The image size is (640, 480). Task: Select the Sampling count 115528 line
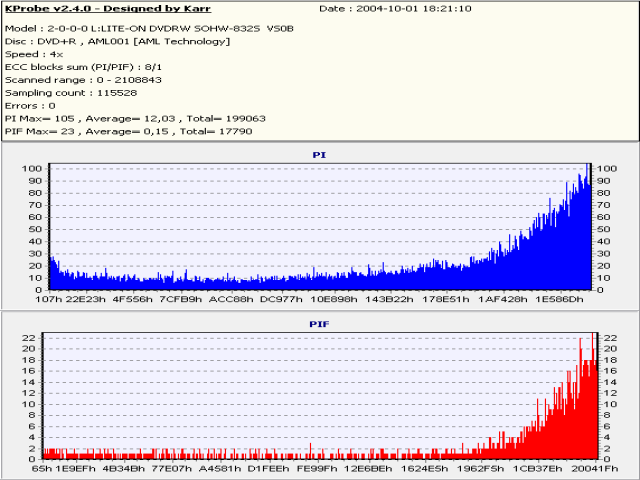[71, 93]
